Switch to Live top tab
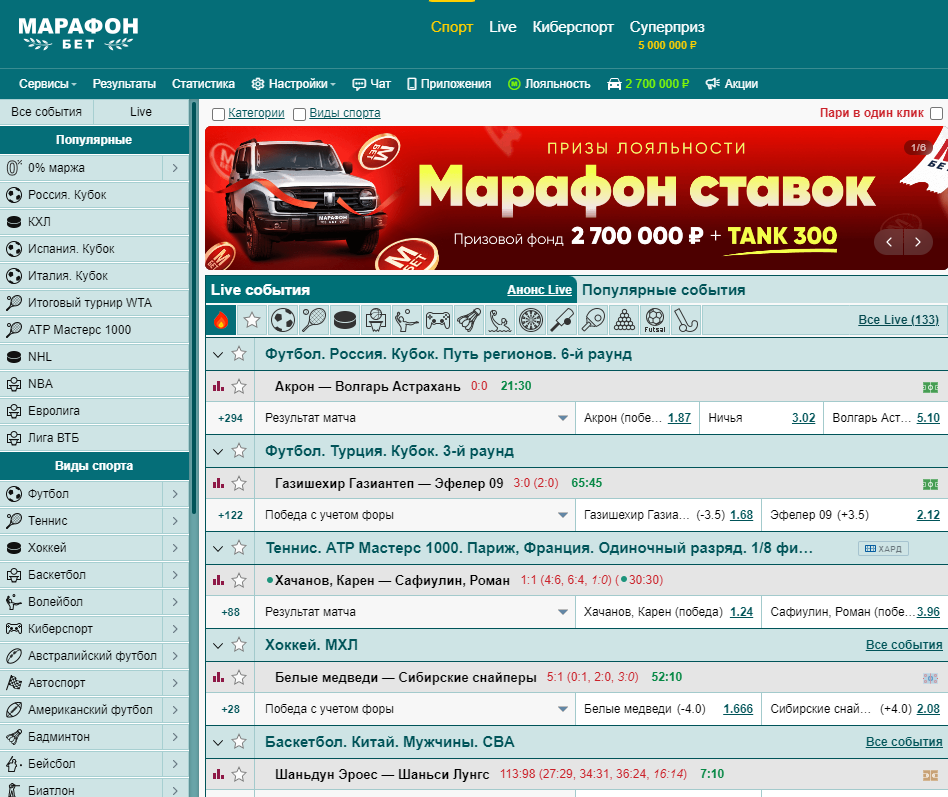948x797 pixels. point(502,27)
